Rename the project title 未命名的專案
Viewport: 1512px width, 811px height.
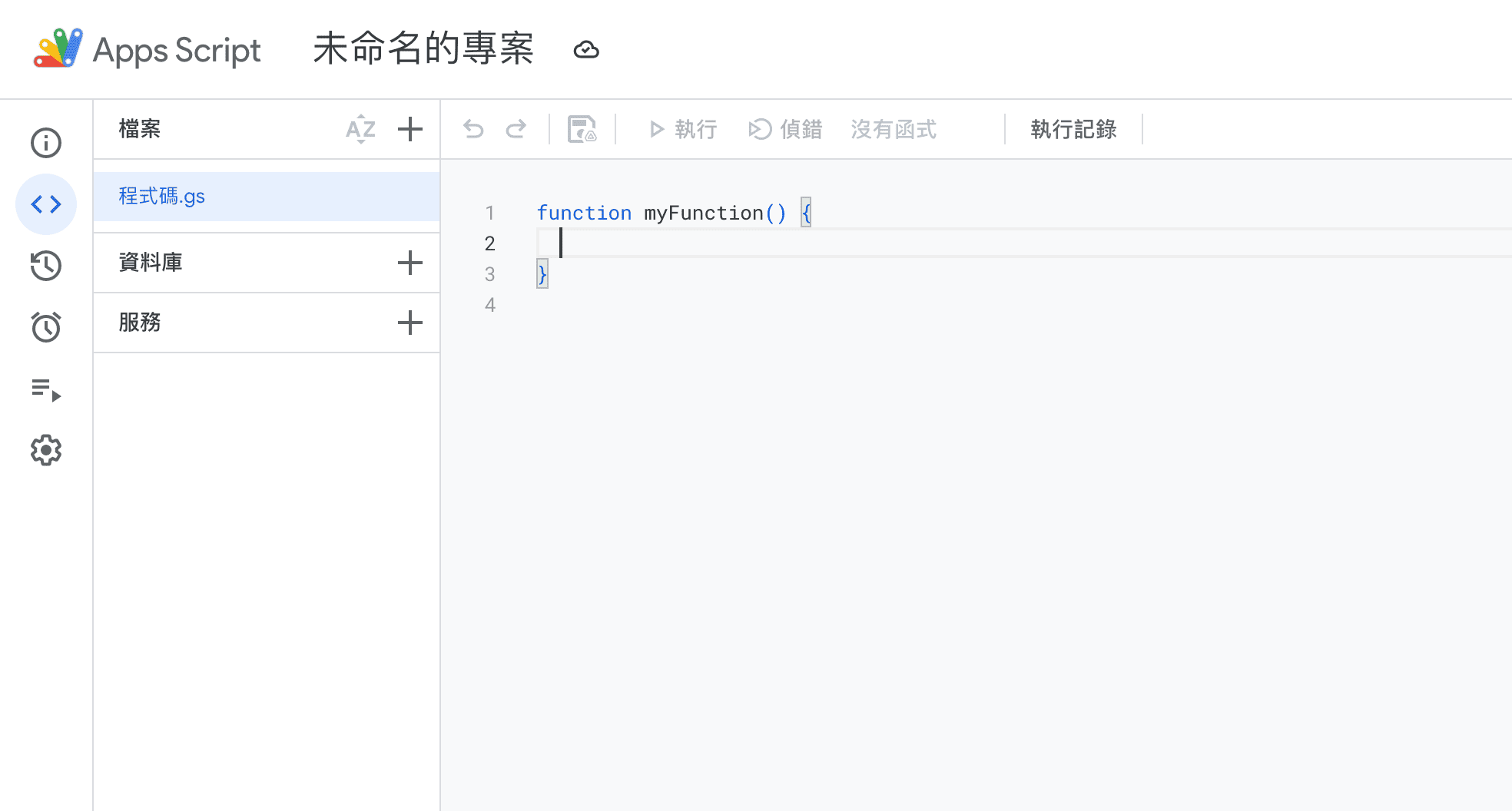(x=423, y=50)
